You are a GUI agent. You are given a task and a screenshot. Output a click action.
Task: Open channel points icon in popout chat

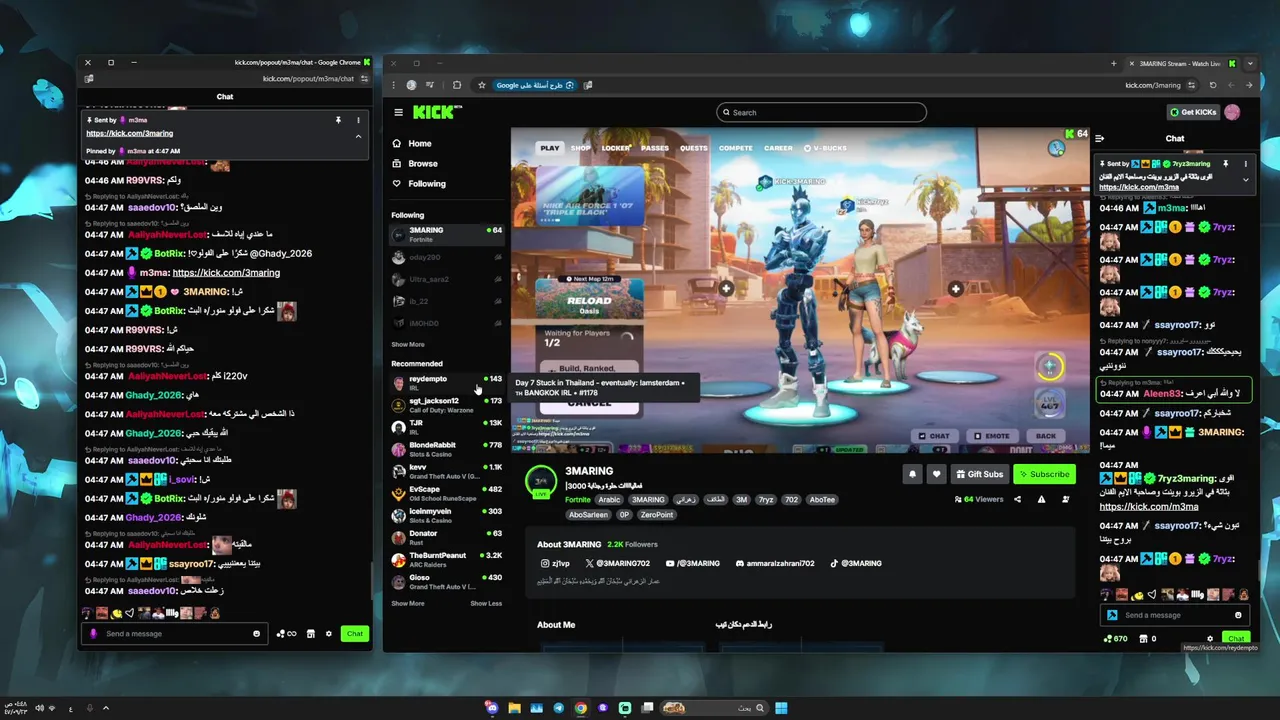[x=286, y=633]
